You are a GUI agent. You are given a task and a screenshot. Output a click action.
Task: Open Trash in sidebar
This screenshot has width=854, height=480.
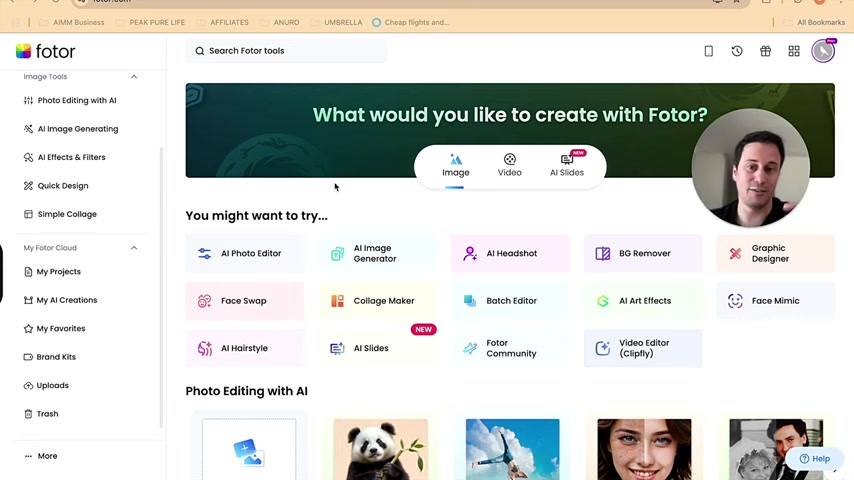[41, 414]
